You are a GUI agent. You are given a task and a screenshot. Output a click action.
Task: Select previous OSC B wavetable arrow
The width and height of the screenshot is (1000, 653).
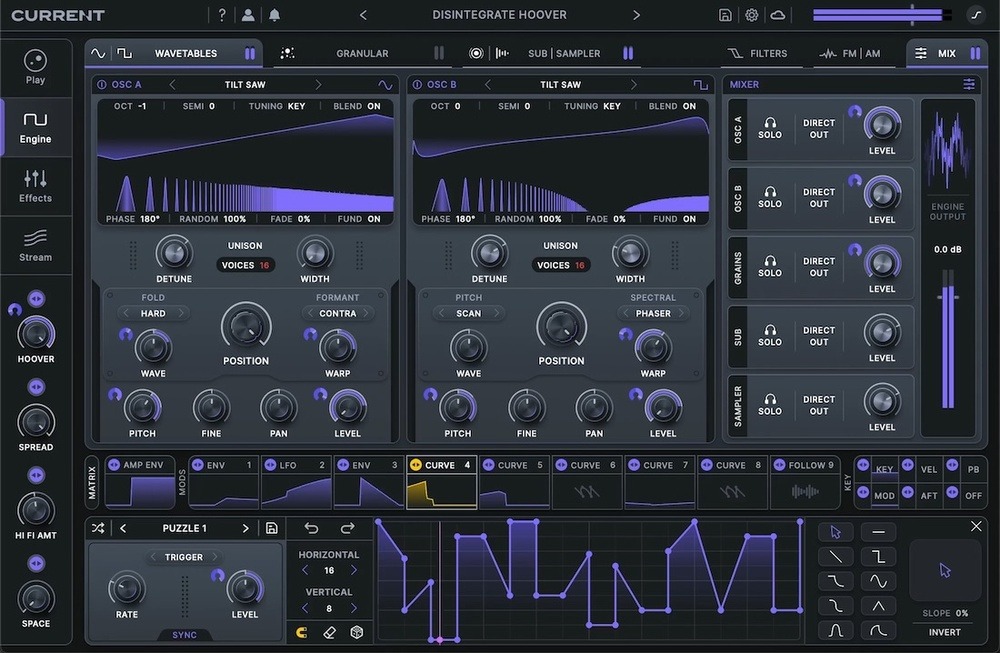488,84
